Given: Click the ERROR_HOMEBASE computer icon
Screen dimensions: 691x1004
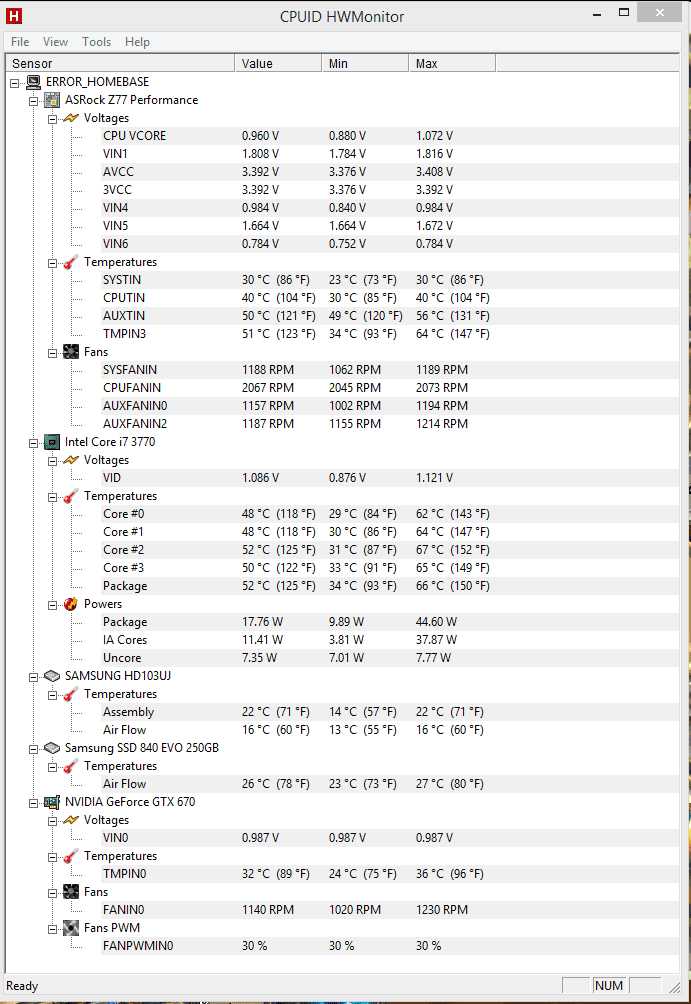Looking at the screenshot, I should tap(33, 82).
